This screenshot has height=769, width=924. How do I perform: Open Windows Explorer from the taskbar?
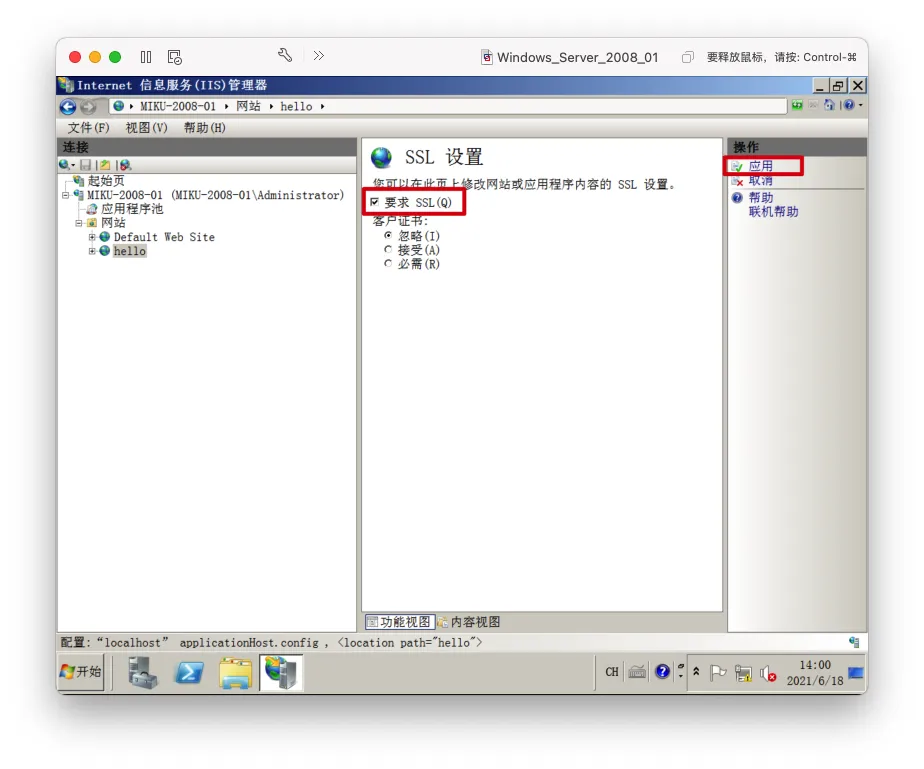pos(235,672)
